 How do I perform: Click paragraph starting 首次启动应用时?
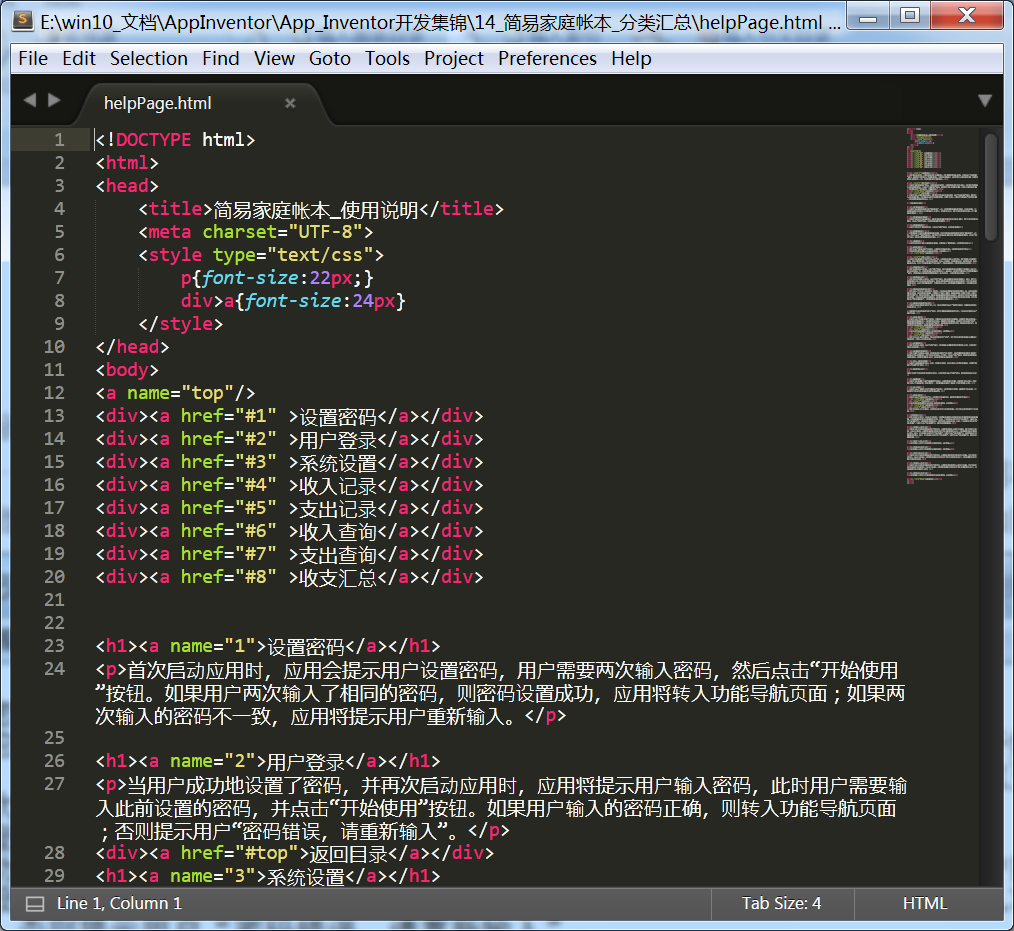tap(501, 693)
